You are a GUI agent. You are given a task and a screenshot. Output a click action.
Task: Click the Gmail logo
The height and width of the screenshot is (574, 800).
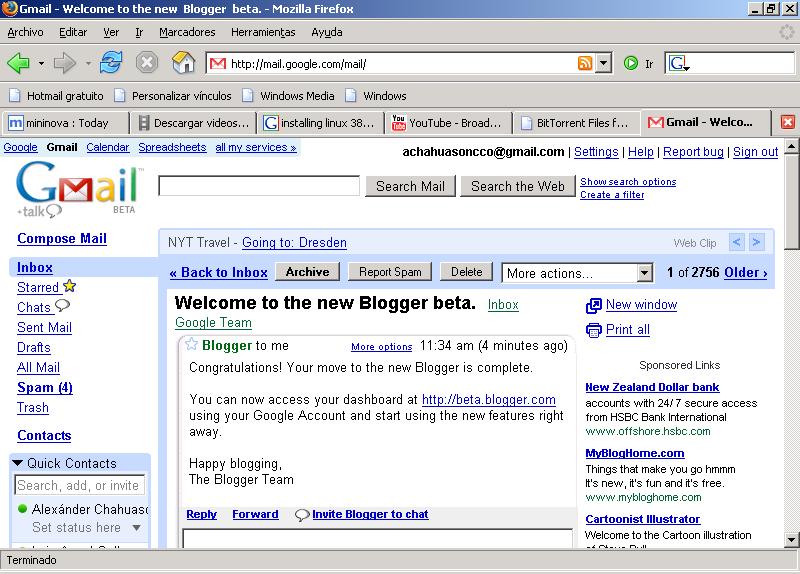(x=78, y=189)
